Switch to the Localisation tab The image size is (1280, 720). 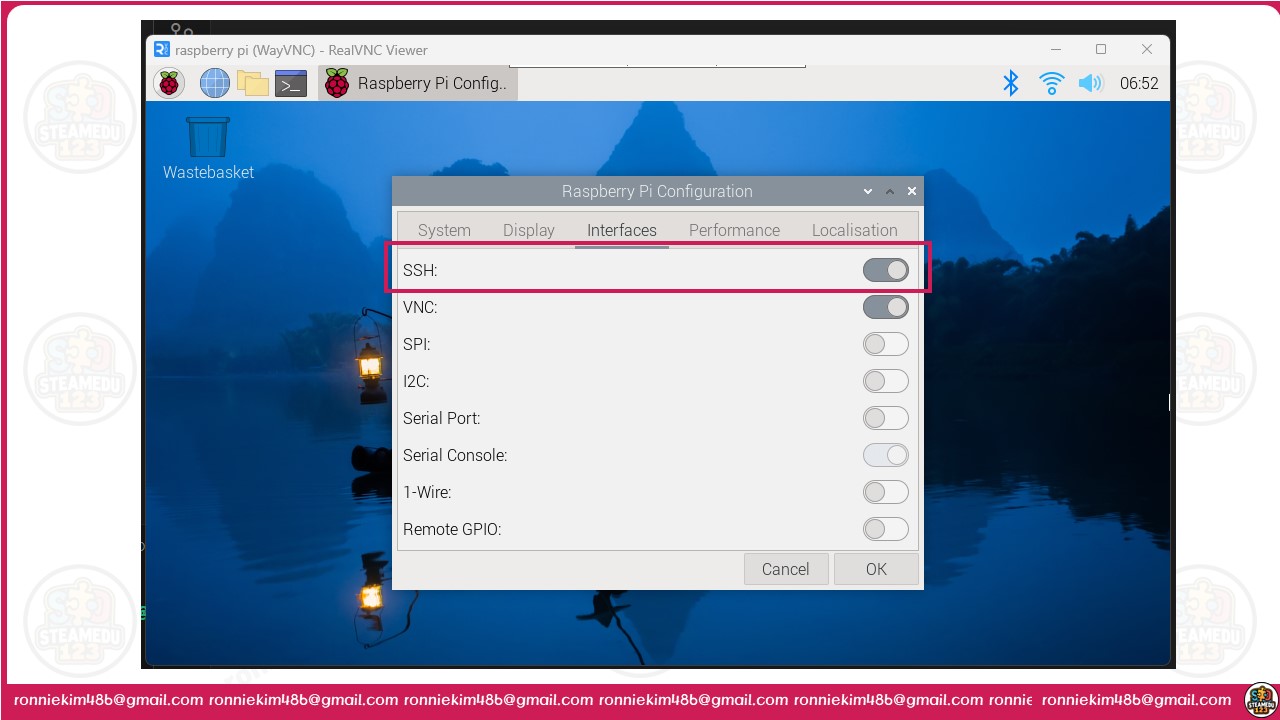(854, 230)
